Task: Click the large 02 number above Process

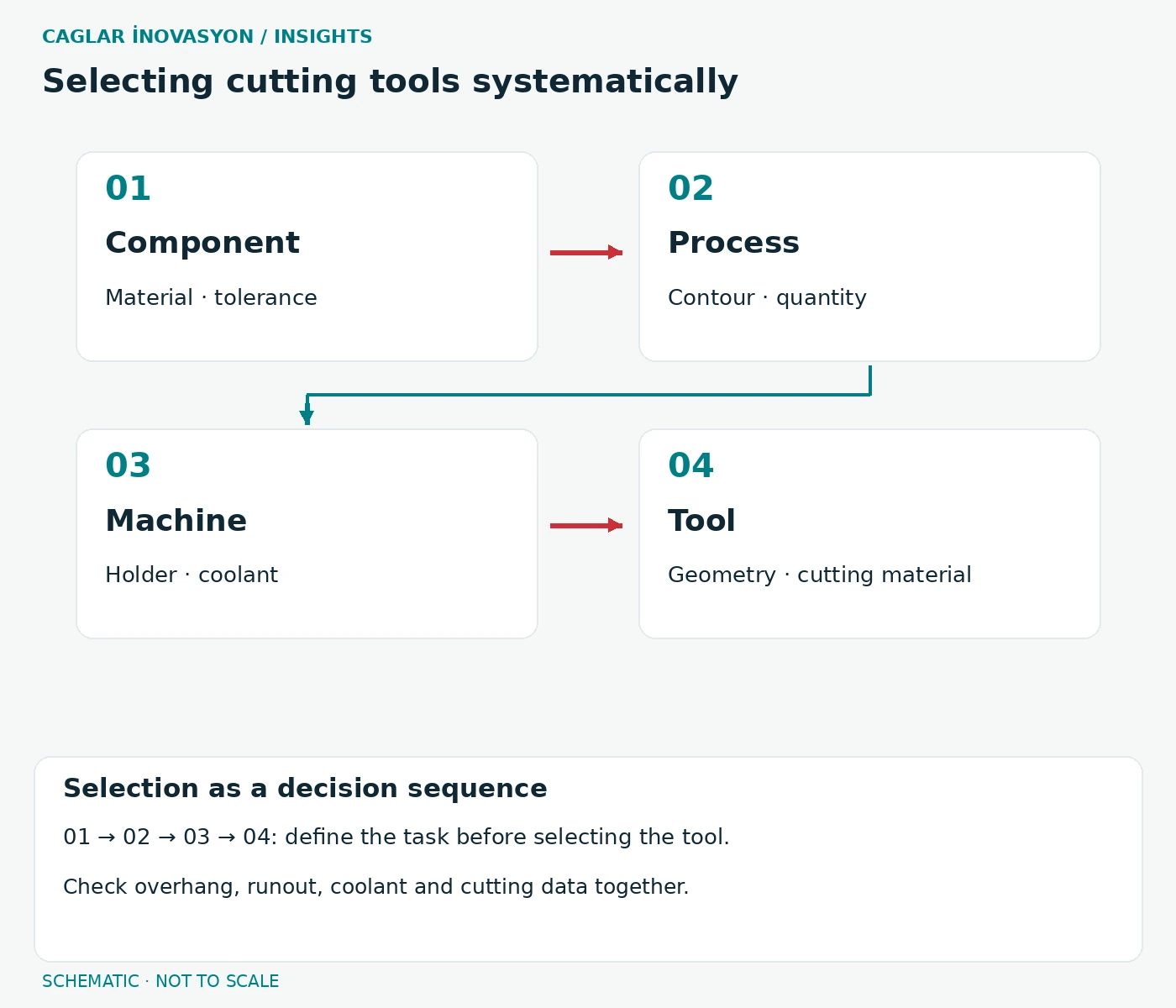Action: [690, 188]
